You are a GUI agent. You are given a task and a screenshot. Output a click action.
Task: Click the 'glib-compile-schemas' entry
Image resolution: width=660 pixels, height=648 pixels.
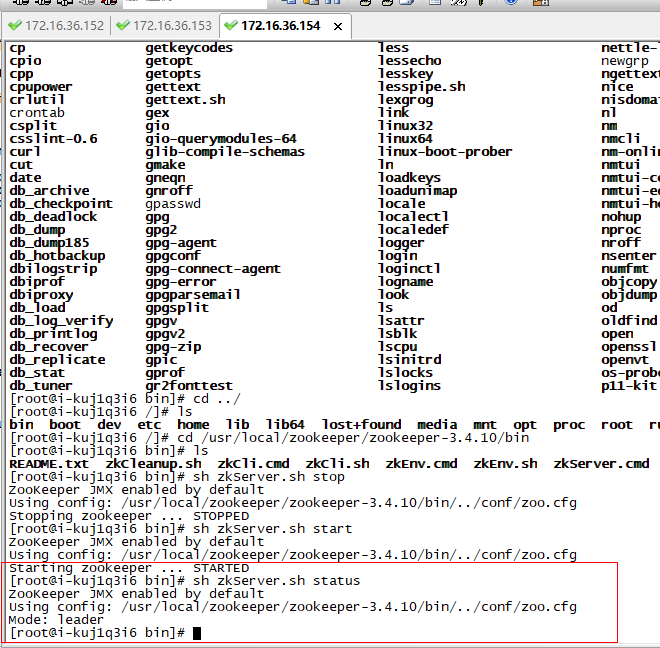(225, 152)
